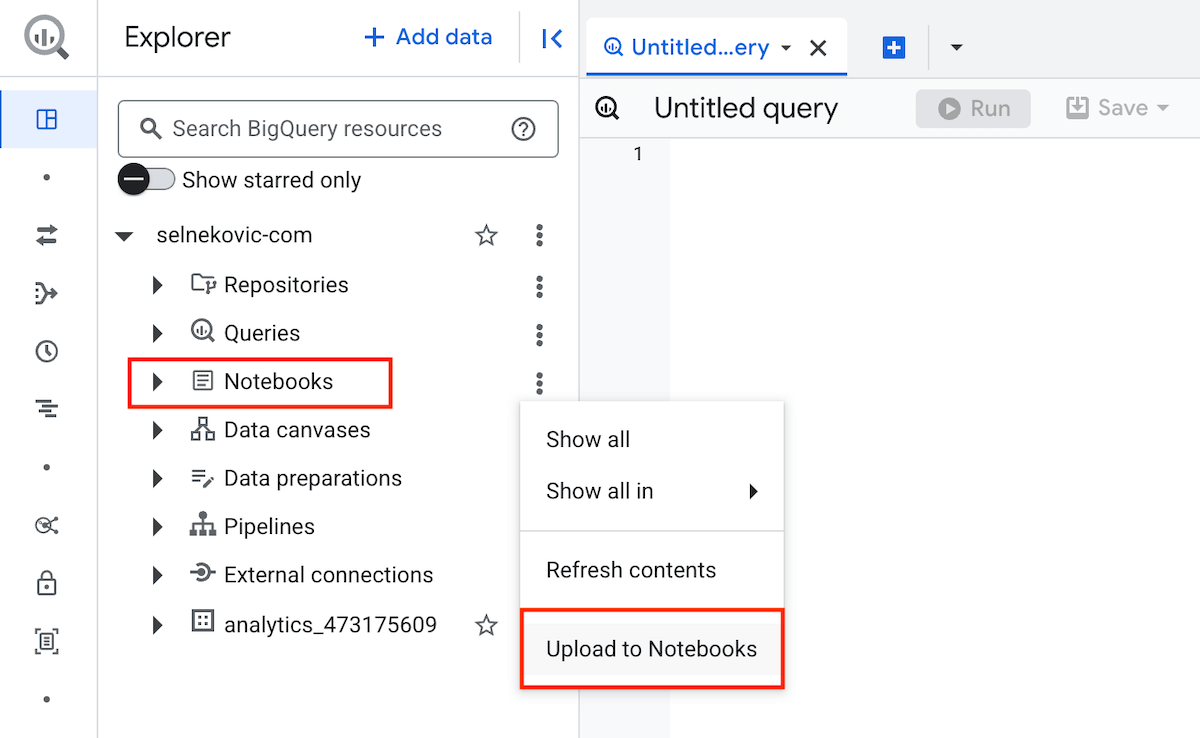Open Data transfers icon in sidebar

coord(47,235)
